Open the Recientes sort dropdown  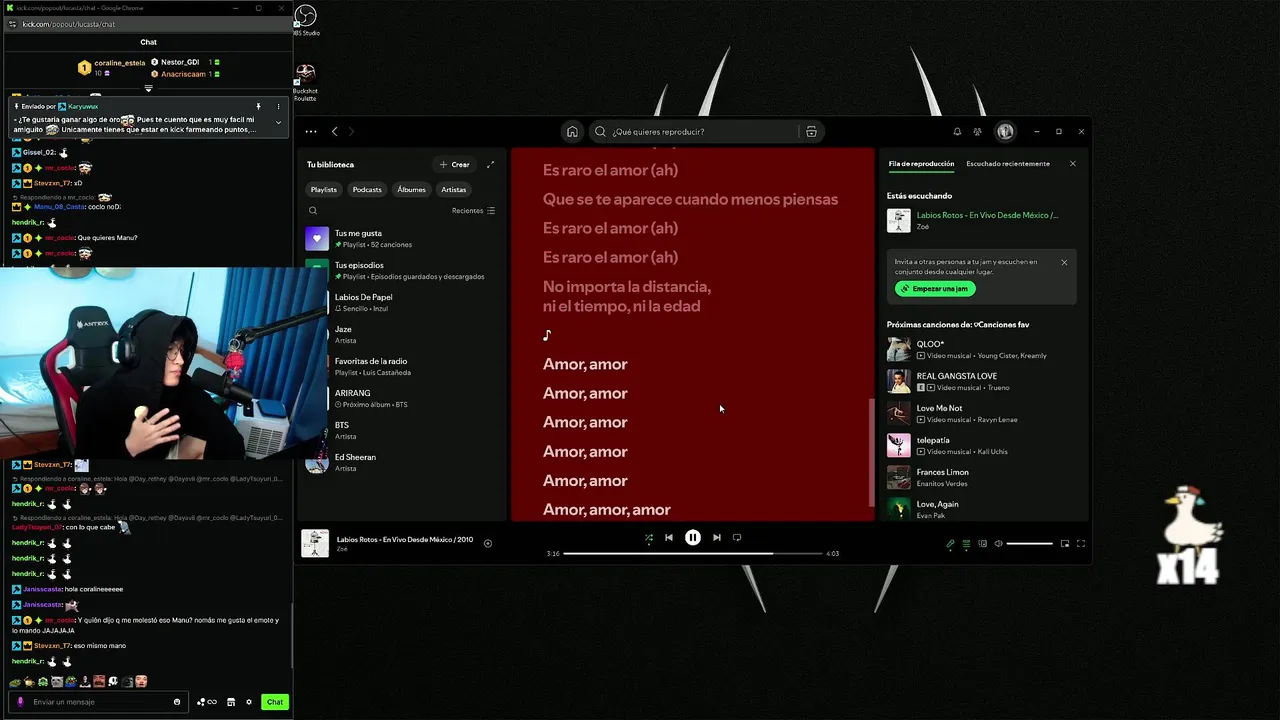point(473,210)
